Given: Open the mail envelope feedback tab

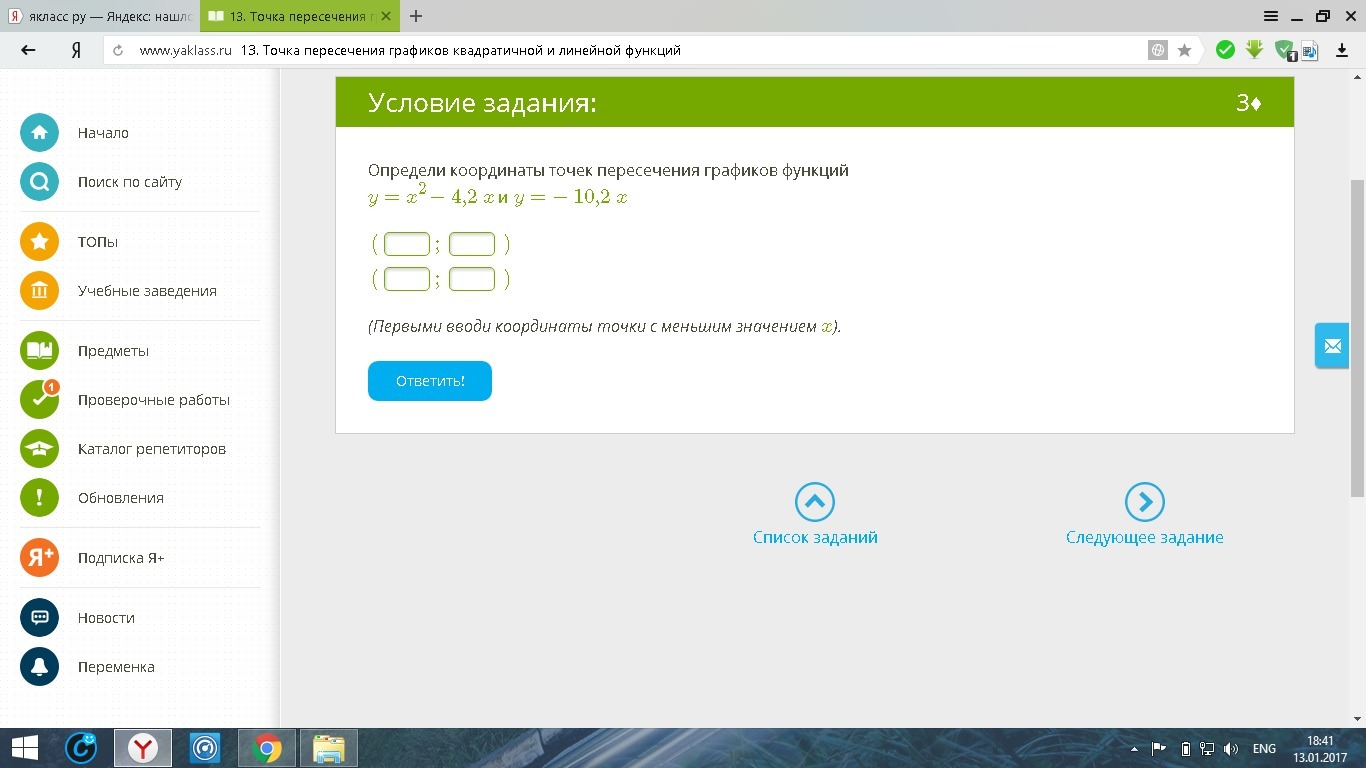Looking at the screenshot, I should coord(1332,346).
